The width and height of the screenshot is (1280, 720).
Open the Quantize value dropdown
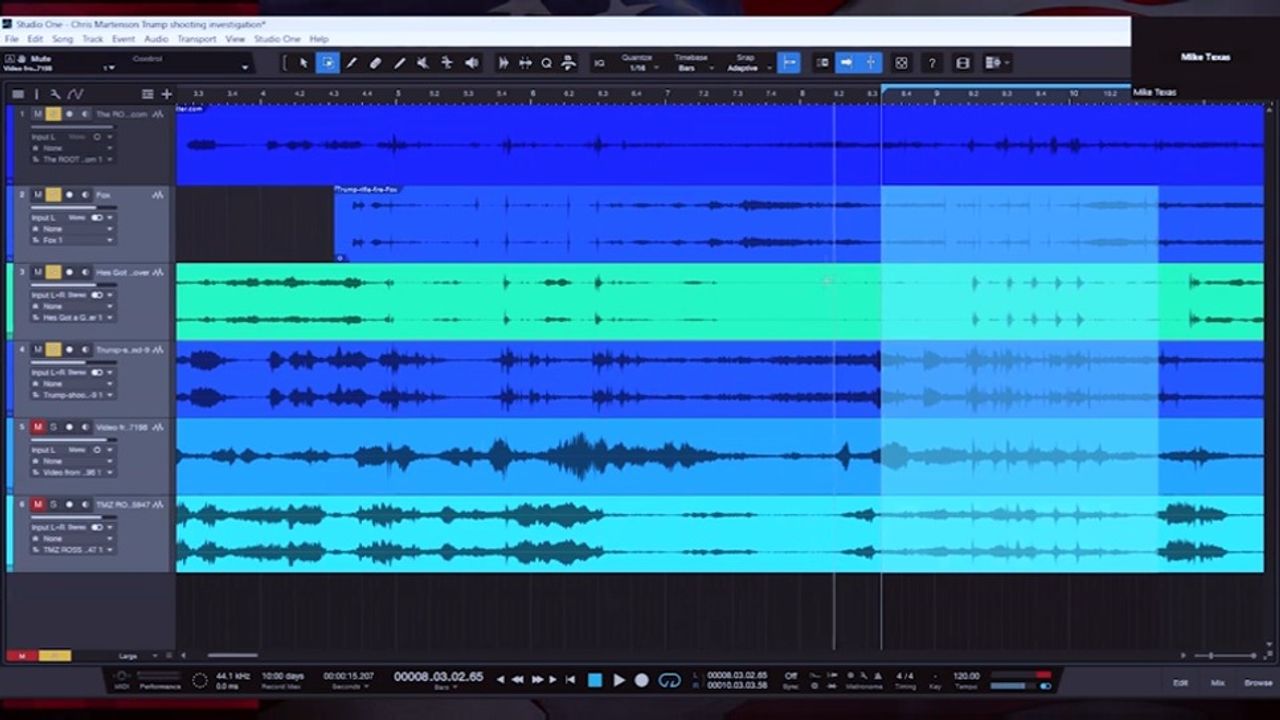[640, 68]
